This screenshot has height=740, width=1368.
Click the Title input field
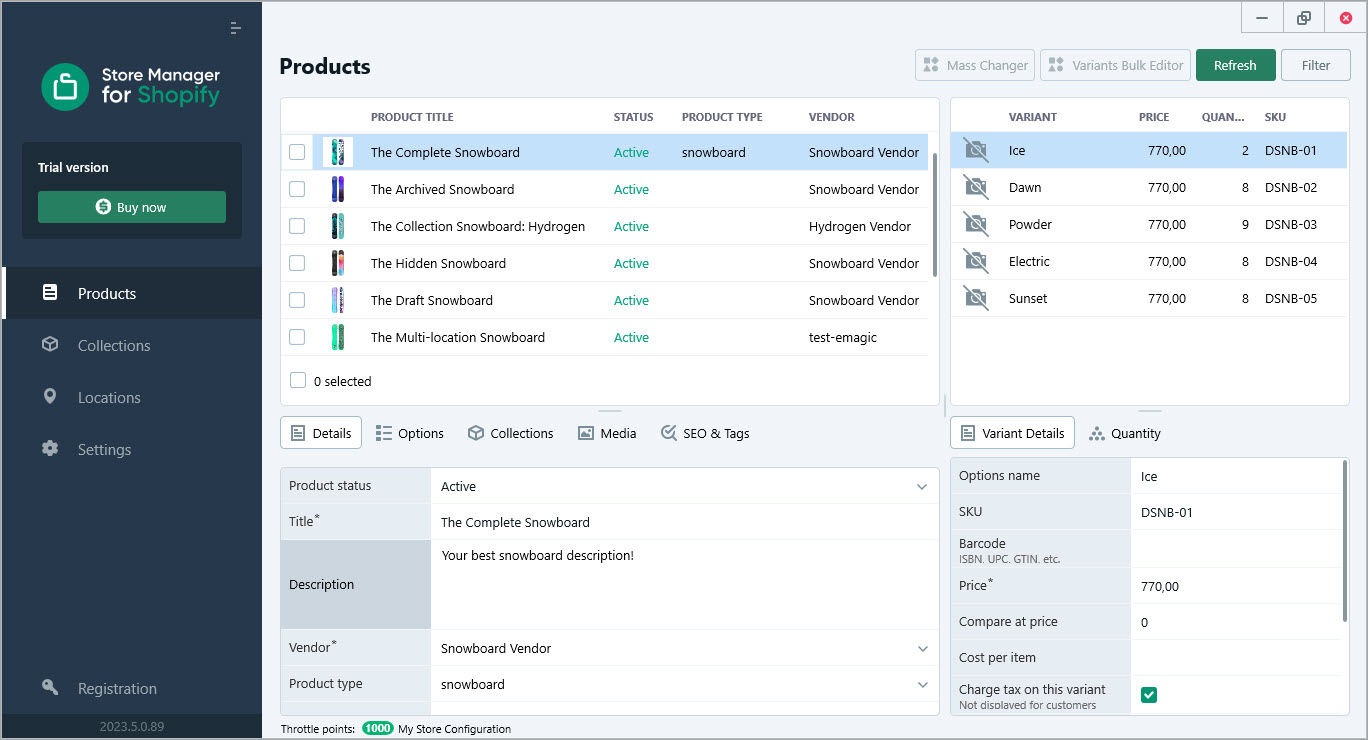click(x=685, y=522)
